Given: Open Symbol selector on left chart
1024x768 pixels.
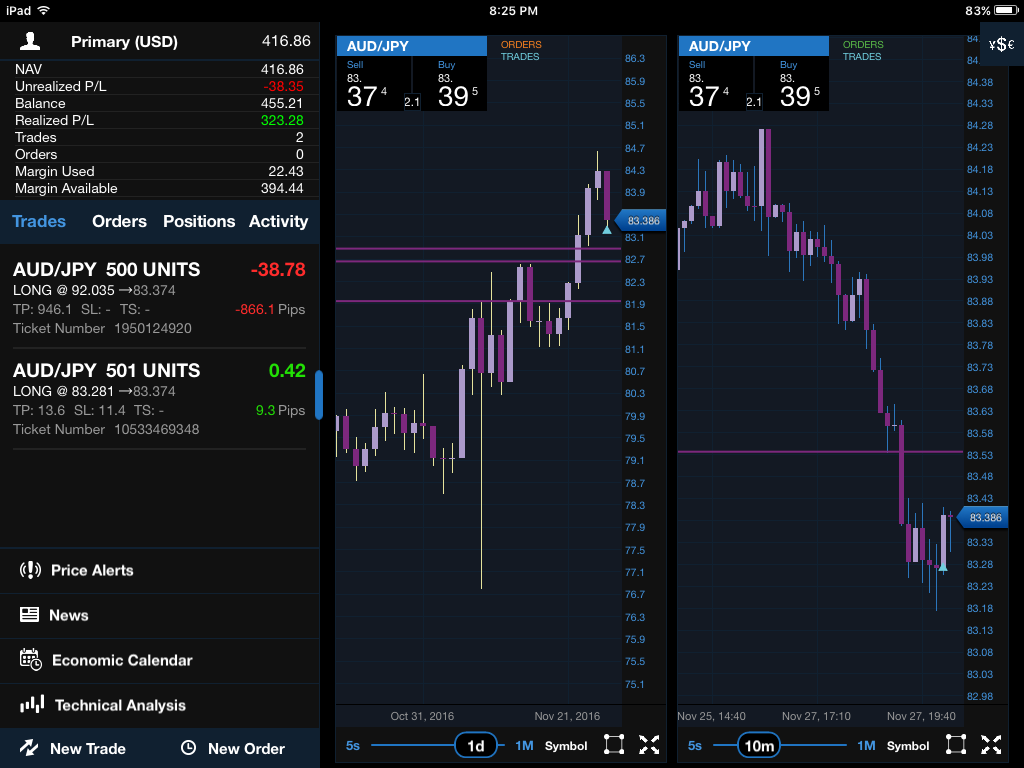Looking at the screenshot, I should (566, 746).
